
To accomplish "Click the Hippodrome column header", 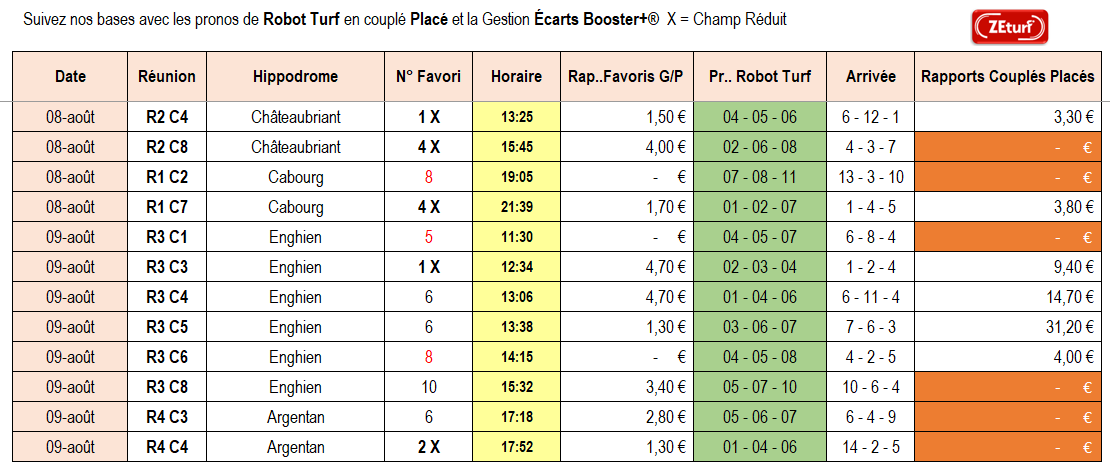I will [x=295, y=76].
